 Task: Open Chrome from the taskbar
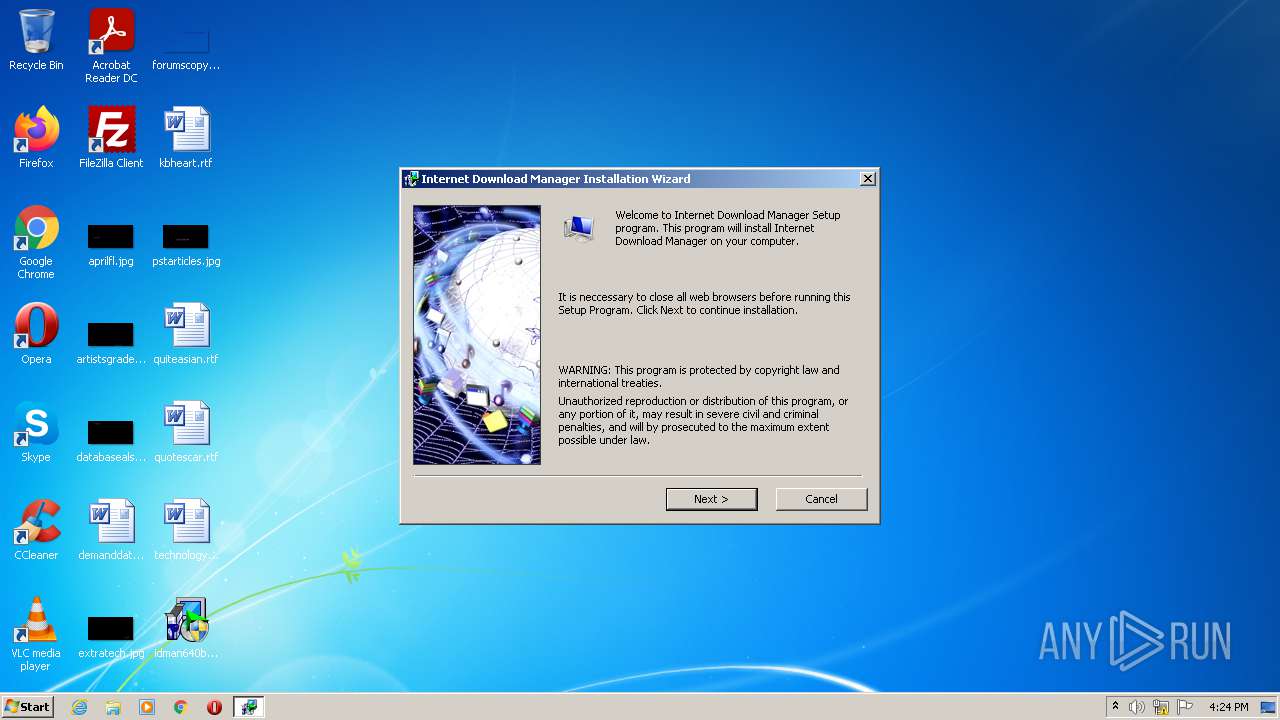(x=181, y=707)
